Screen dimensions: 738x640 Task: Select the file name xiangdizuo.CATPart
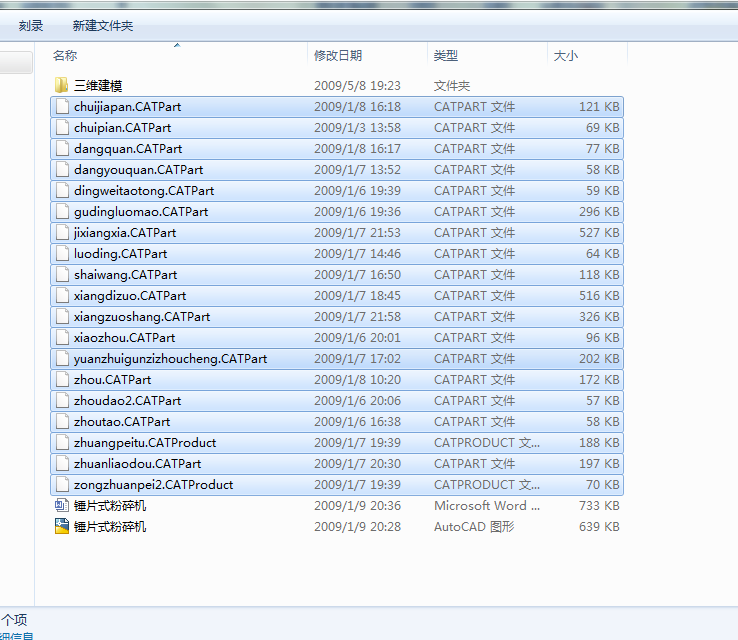click(x=130, y=296)
